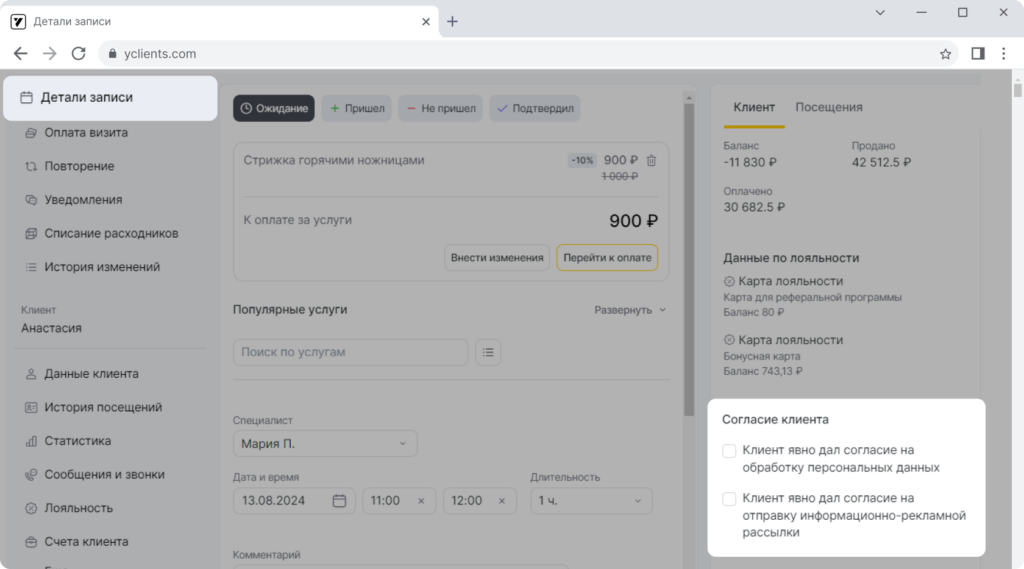The image size is (1024, 569).
Task: Click the Внести изменения button
Action: (x=497, y=257)
